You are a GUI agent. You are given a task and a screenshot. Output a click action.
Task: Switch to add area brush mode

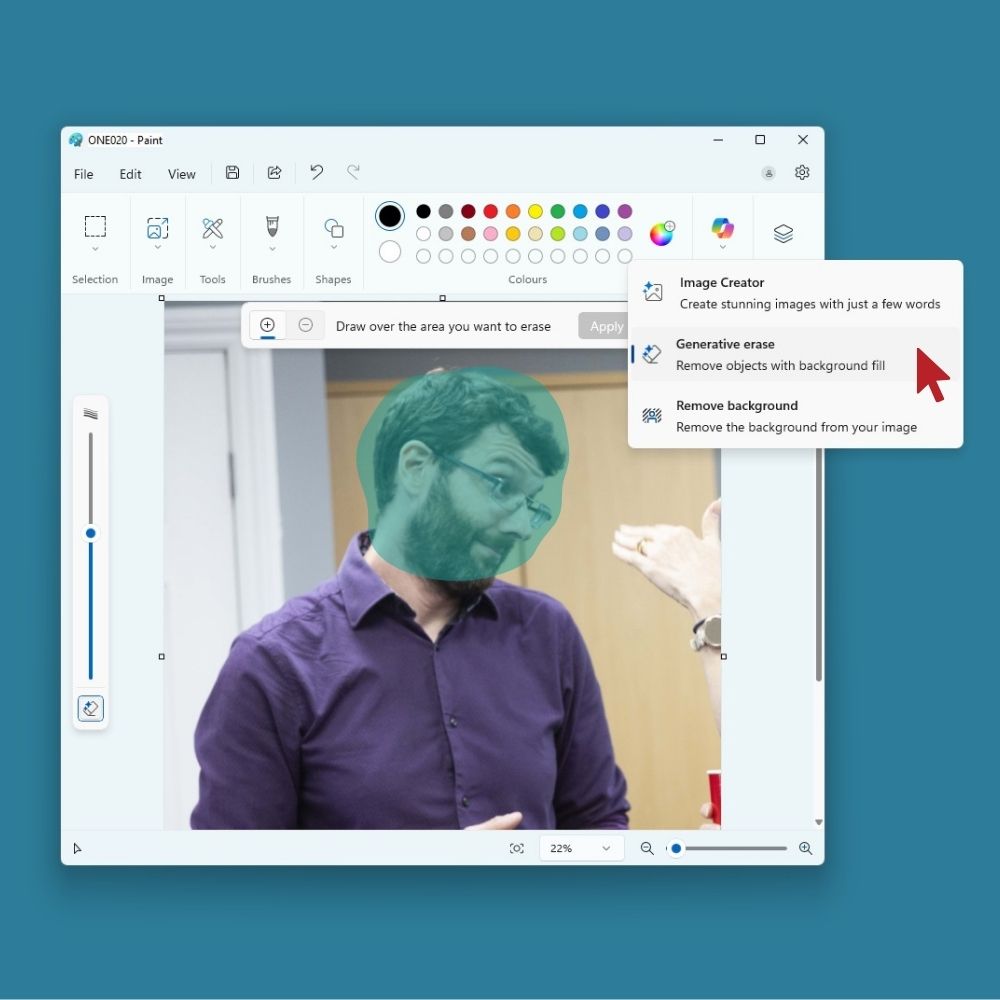[267, 325]
